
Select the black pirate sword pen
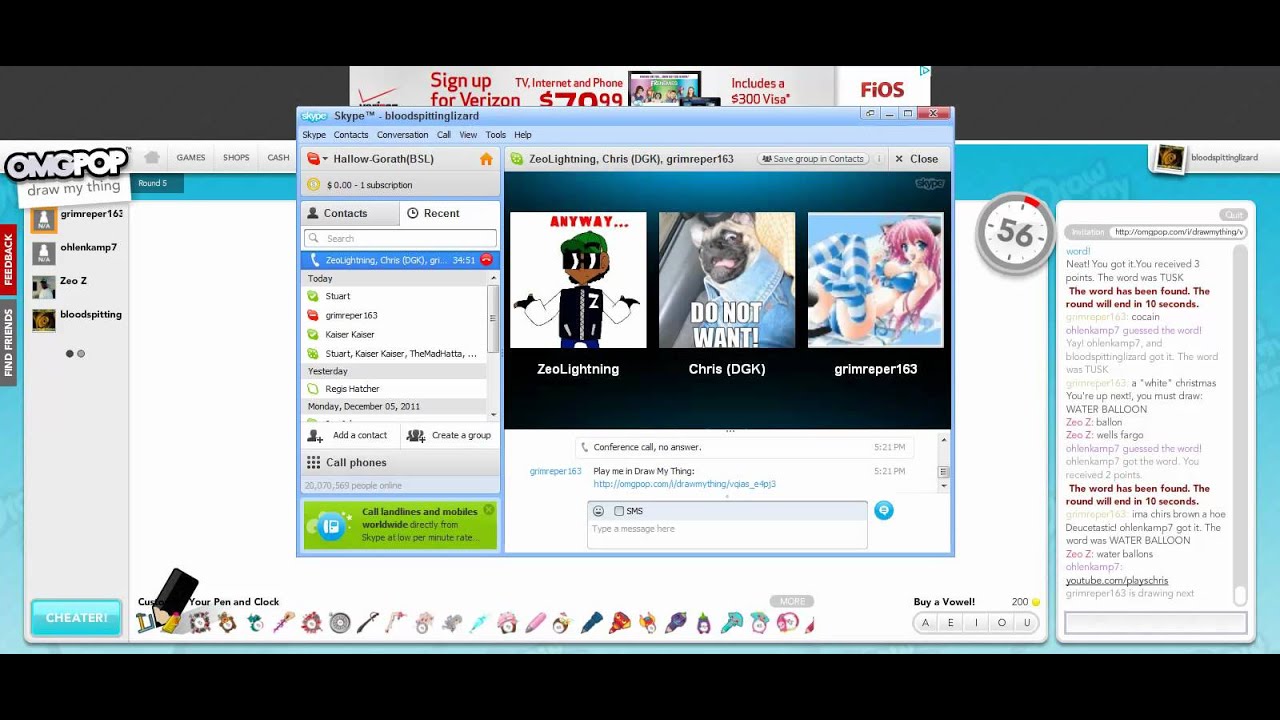(x=368, y=623)
